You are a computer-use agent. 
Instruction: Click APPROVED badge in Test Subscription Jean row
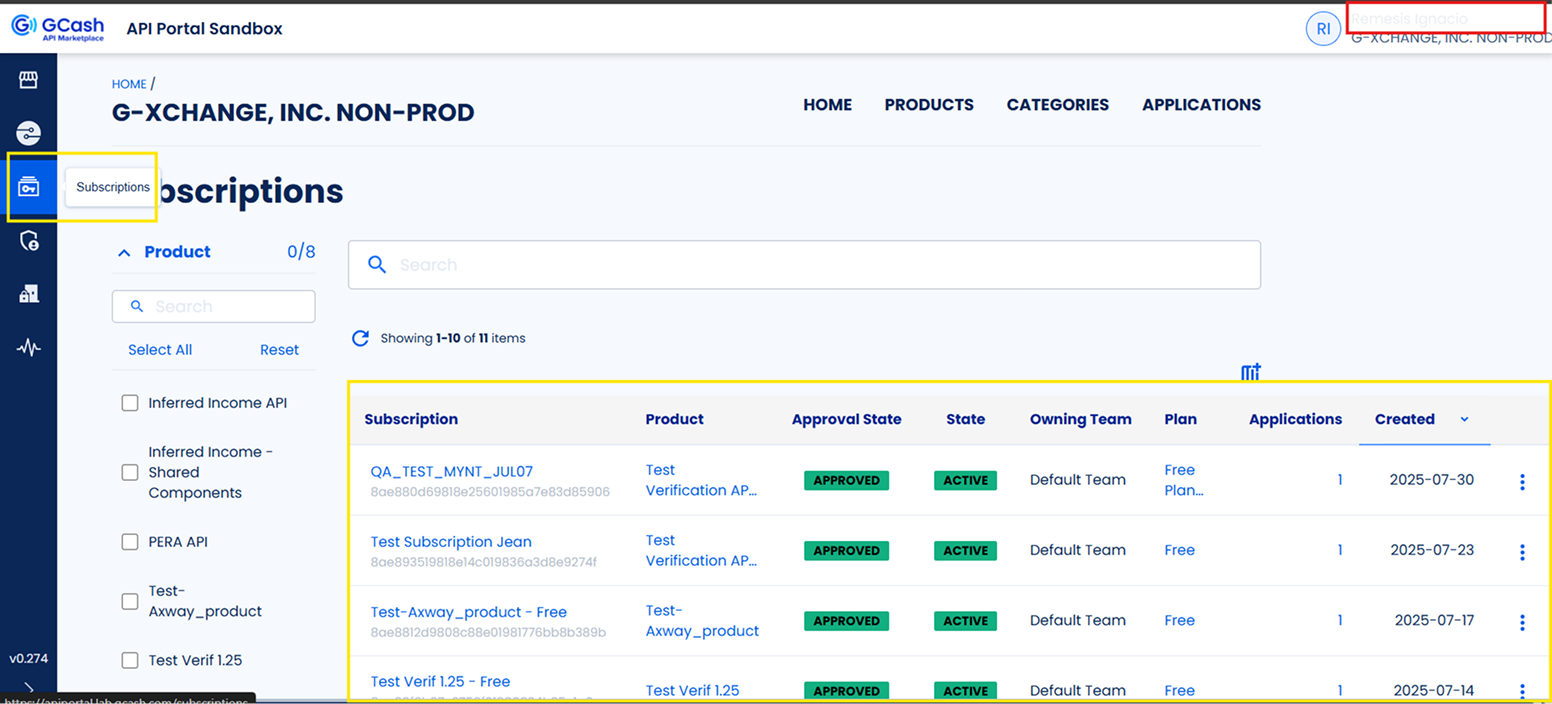[x=846, y=551]
